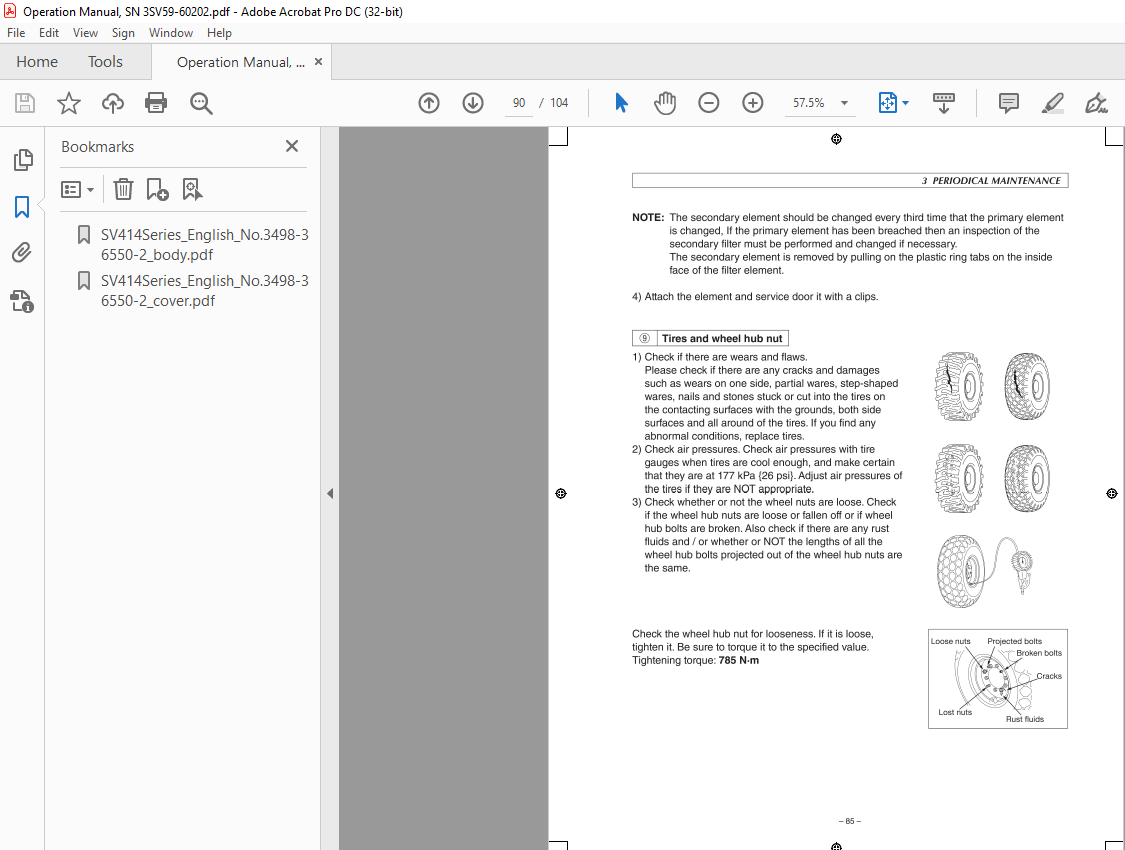
Task: Switch to the Tools tab
Action: (105, 62)
